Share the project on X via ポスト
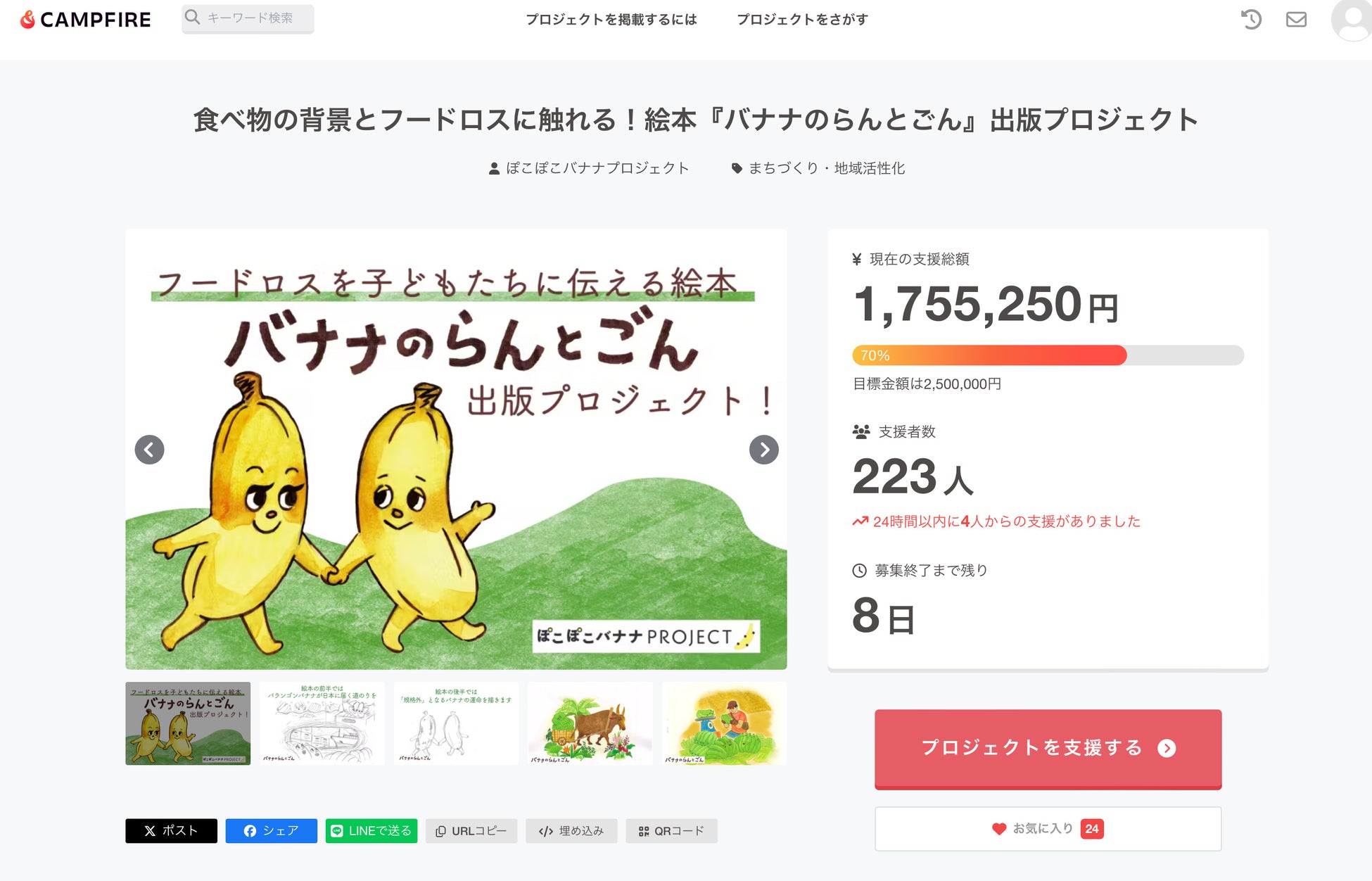1372x881 pixels. [x=171, y=831]
